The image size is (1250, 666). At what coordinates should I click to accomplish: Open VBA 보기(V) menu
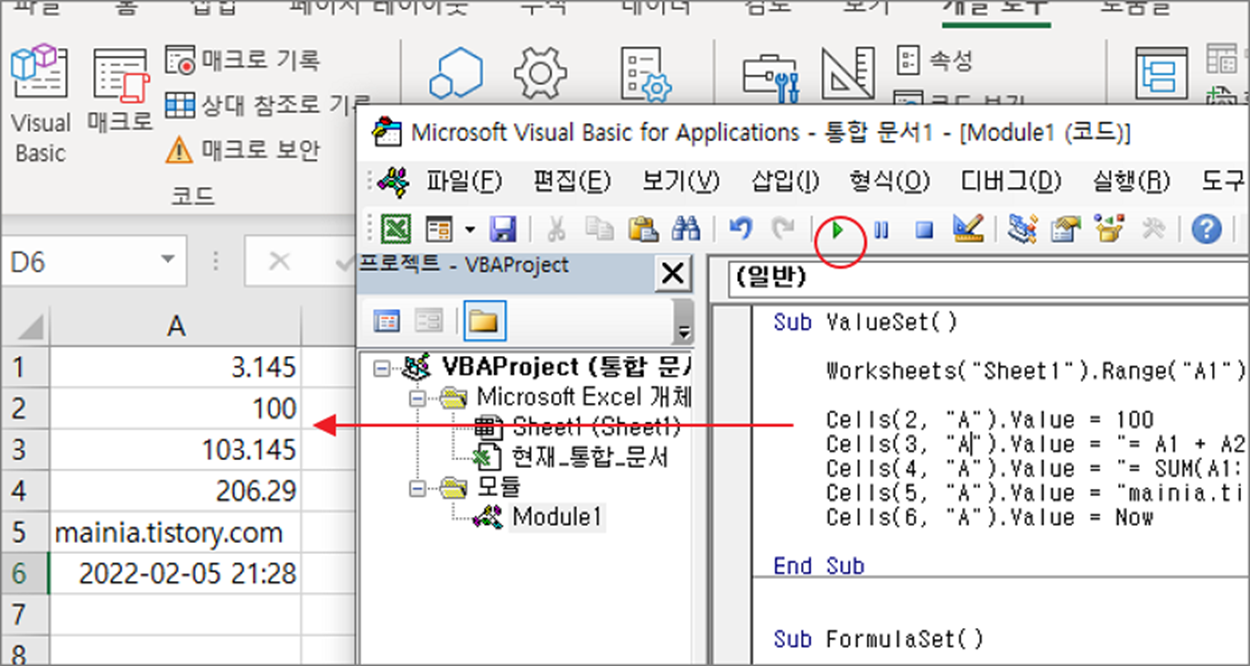pos(680,181)
